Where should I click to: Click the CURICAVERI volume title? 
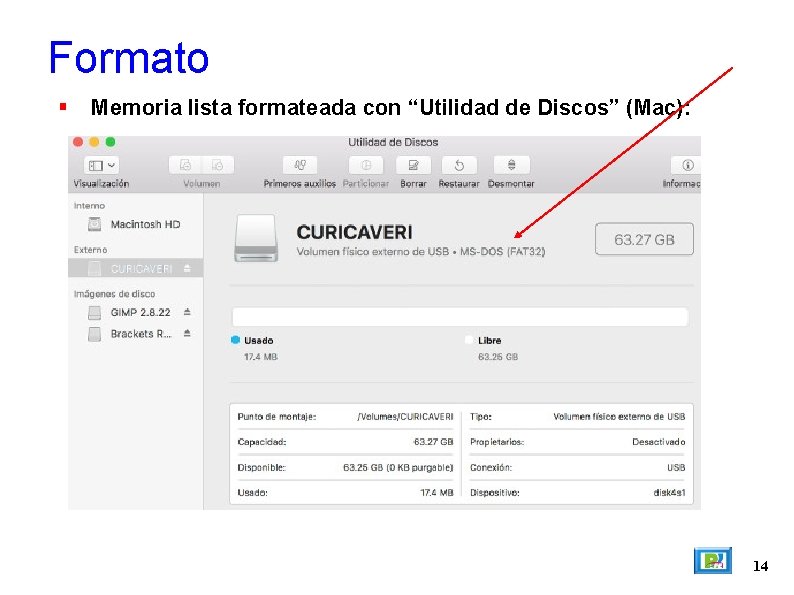354,232
